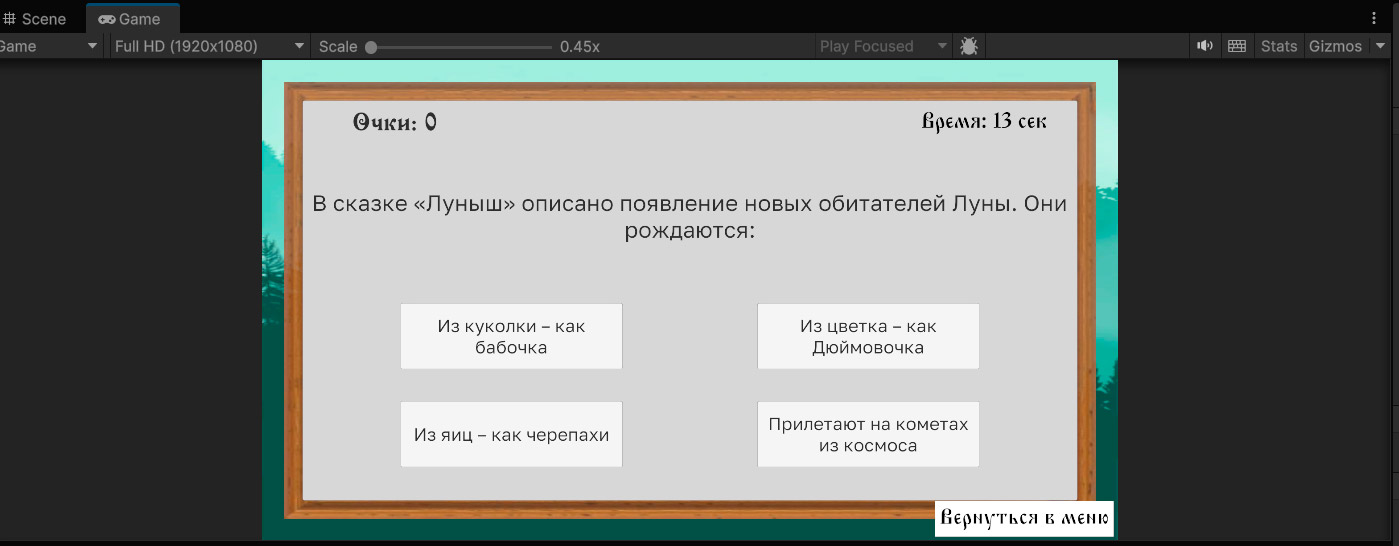Choose answer "Из куколки – как бабочка"
Viewport: 1399px width, 546px height.
tap(511, 337)
